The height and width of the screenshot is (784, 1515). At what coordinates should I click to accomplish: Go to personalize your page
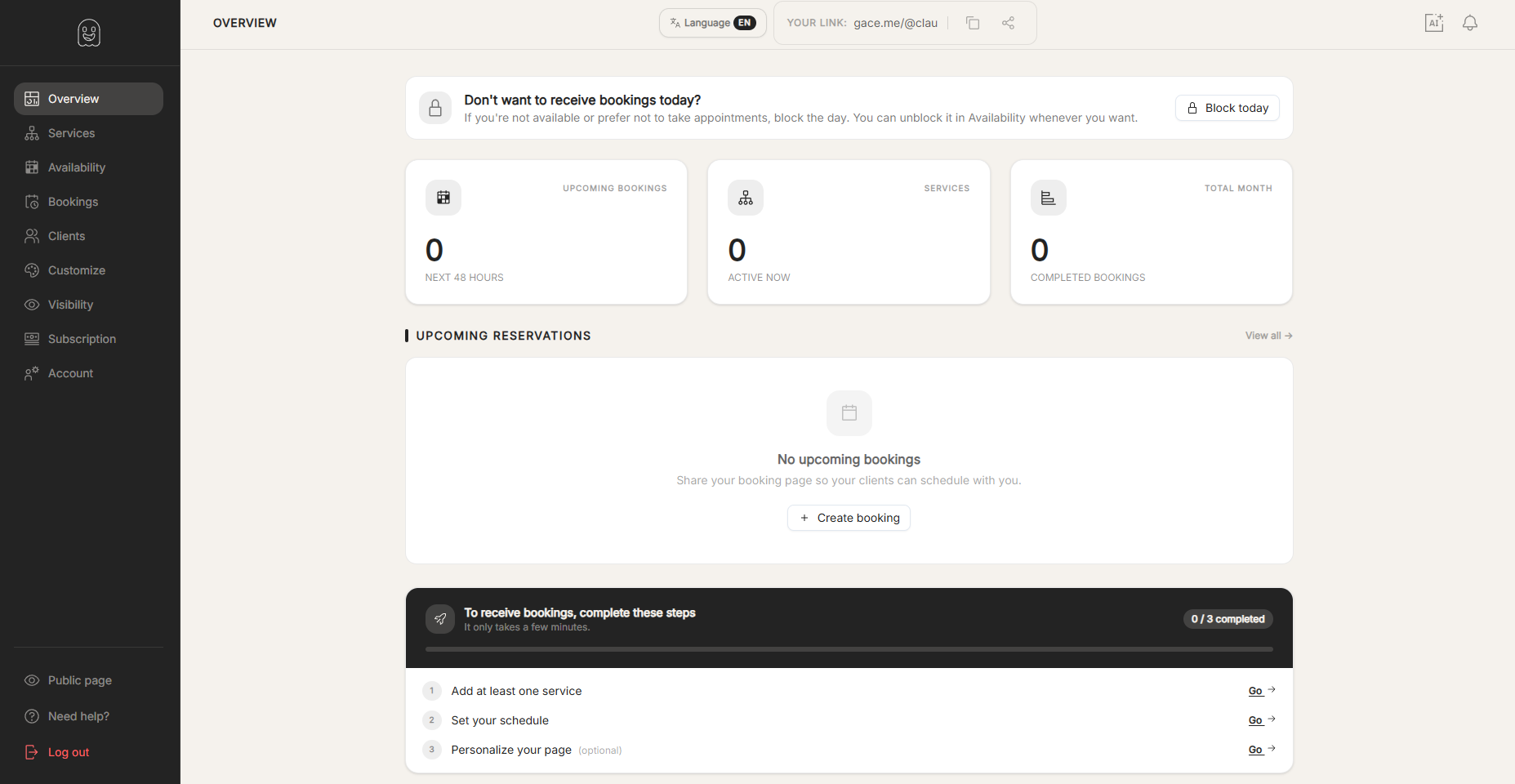(x=1255, y=749)
